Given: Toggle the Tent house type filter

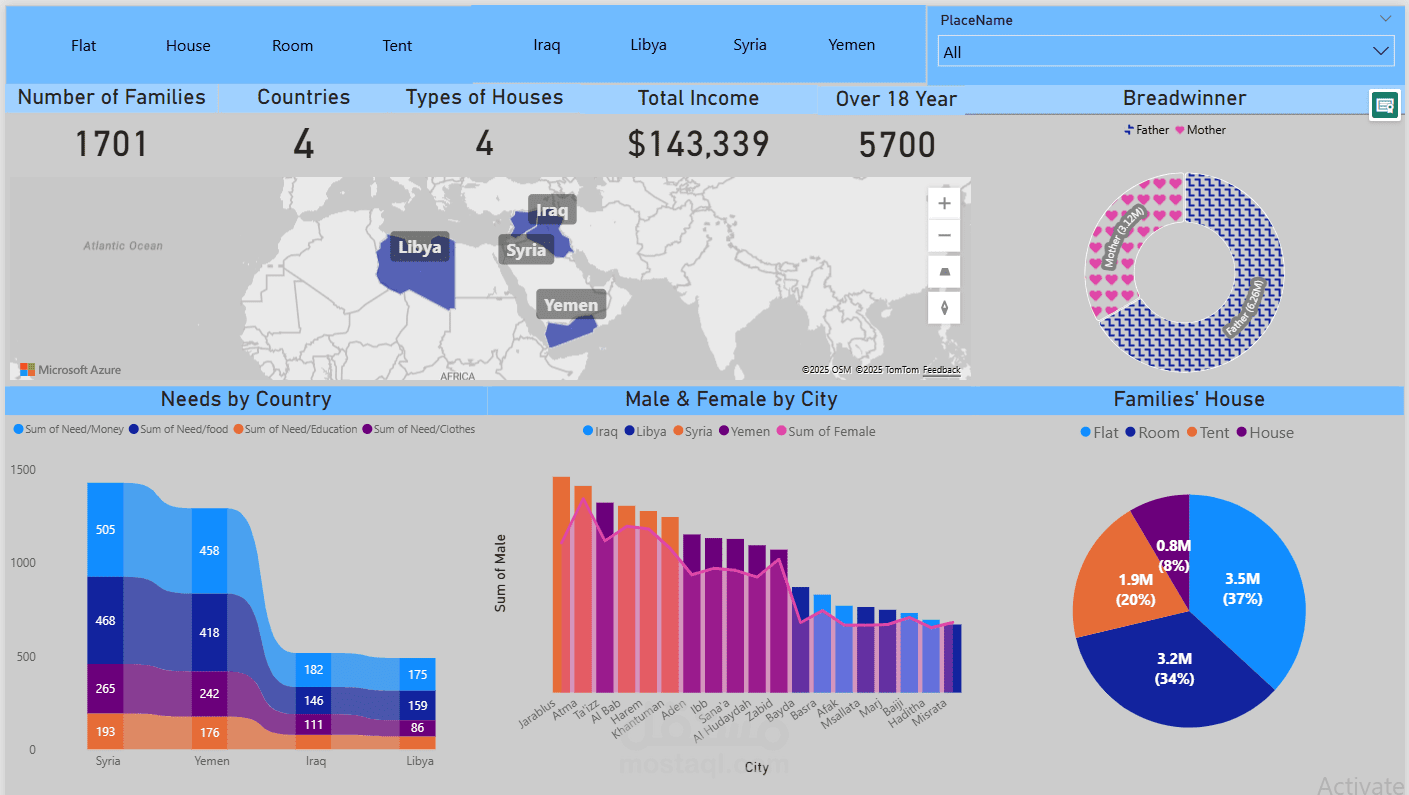Looking at the screenshot, I should coord(397,46).
